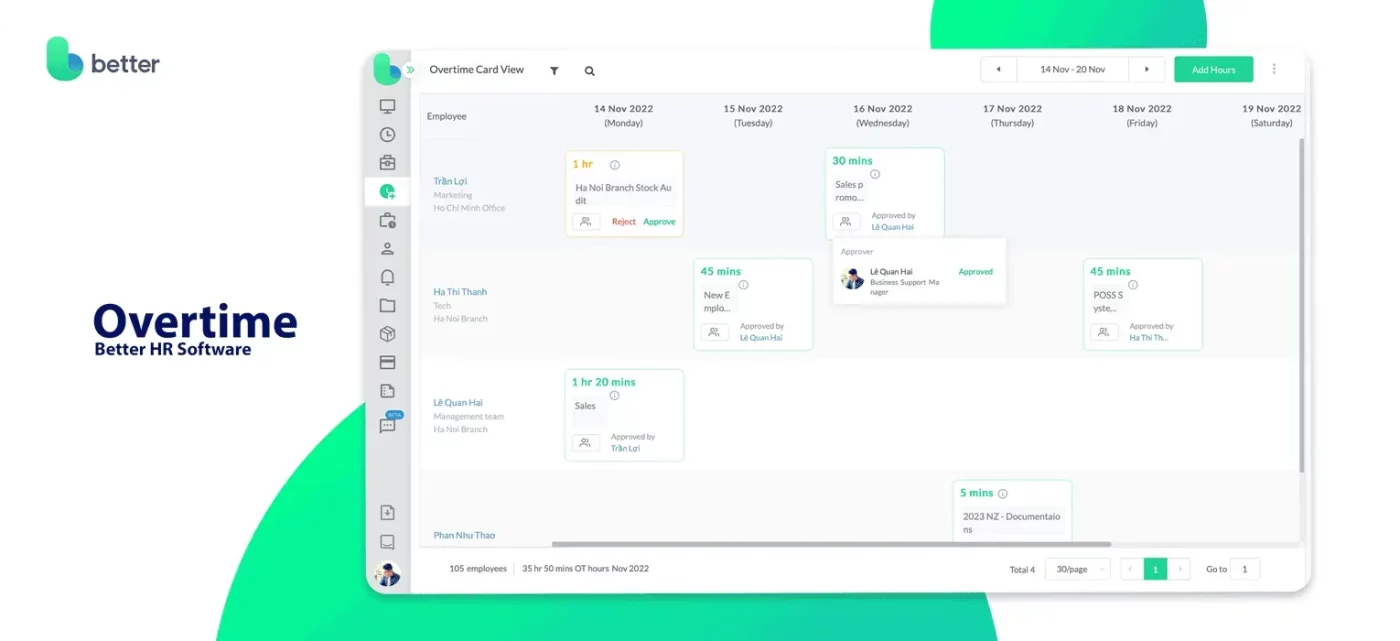Image resolution: width=1400 pixels, height=641 pixels.
Task: Click info icon on 5 mins card
Action: (x=1002, y=494)
